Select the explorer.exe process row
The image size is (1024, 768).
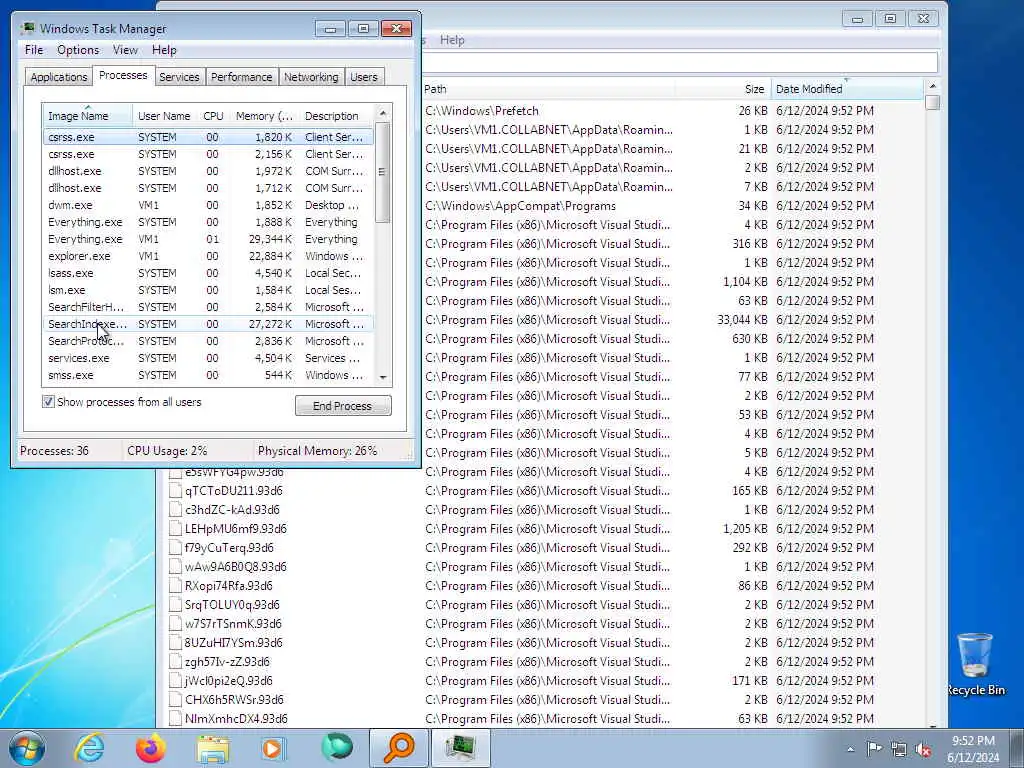pyautogui.click(x=208, y=256)
